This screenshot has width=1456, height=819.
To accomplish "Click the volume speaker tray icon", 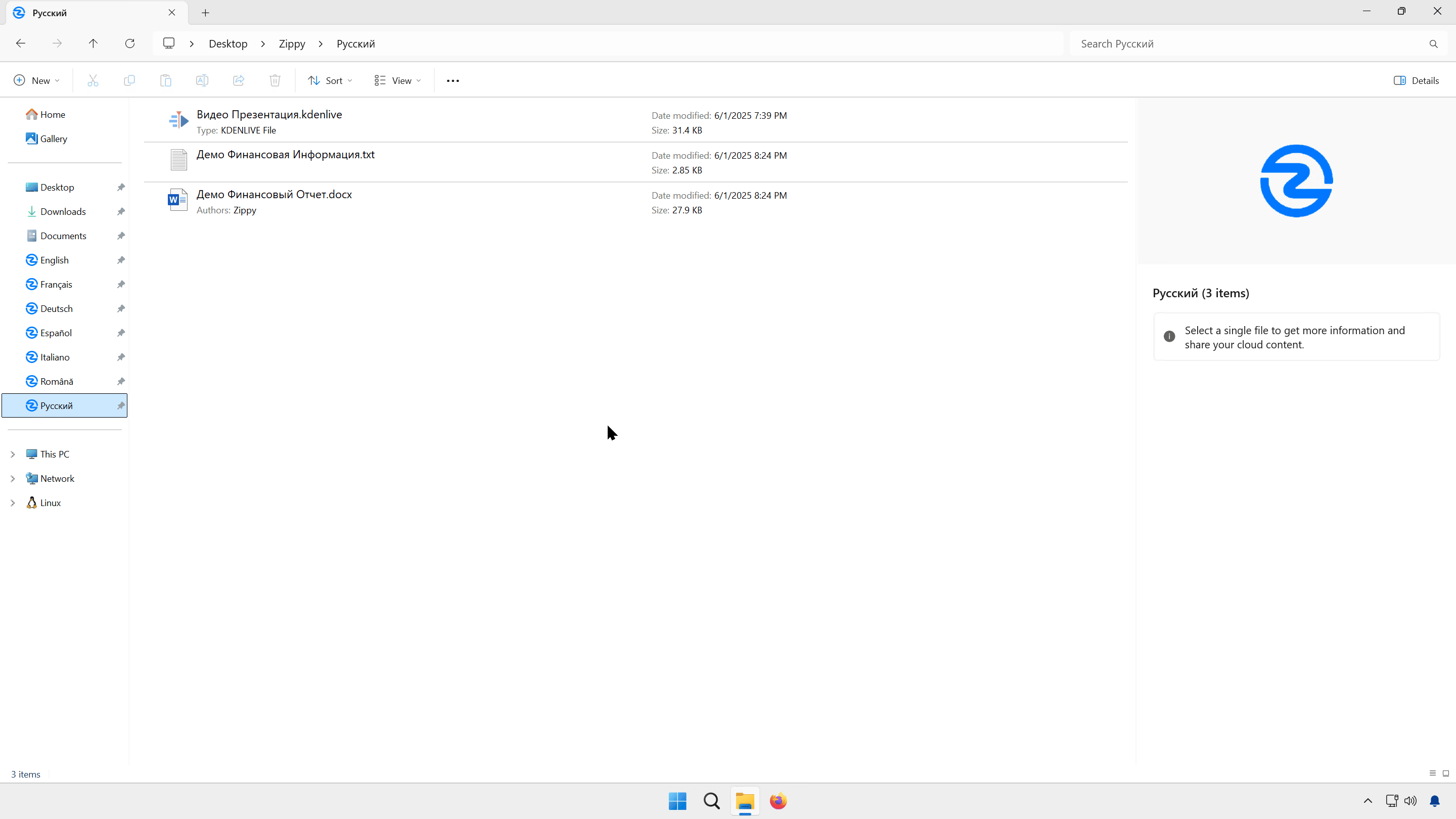I will (x=1411, y=801).
